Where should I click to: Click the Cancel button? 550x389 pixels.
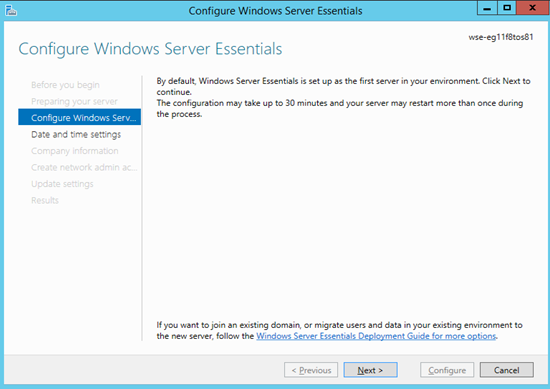pyautogui.click(x=507, y=370)
